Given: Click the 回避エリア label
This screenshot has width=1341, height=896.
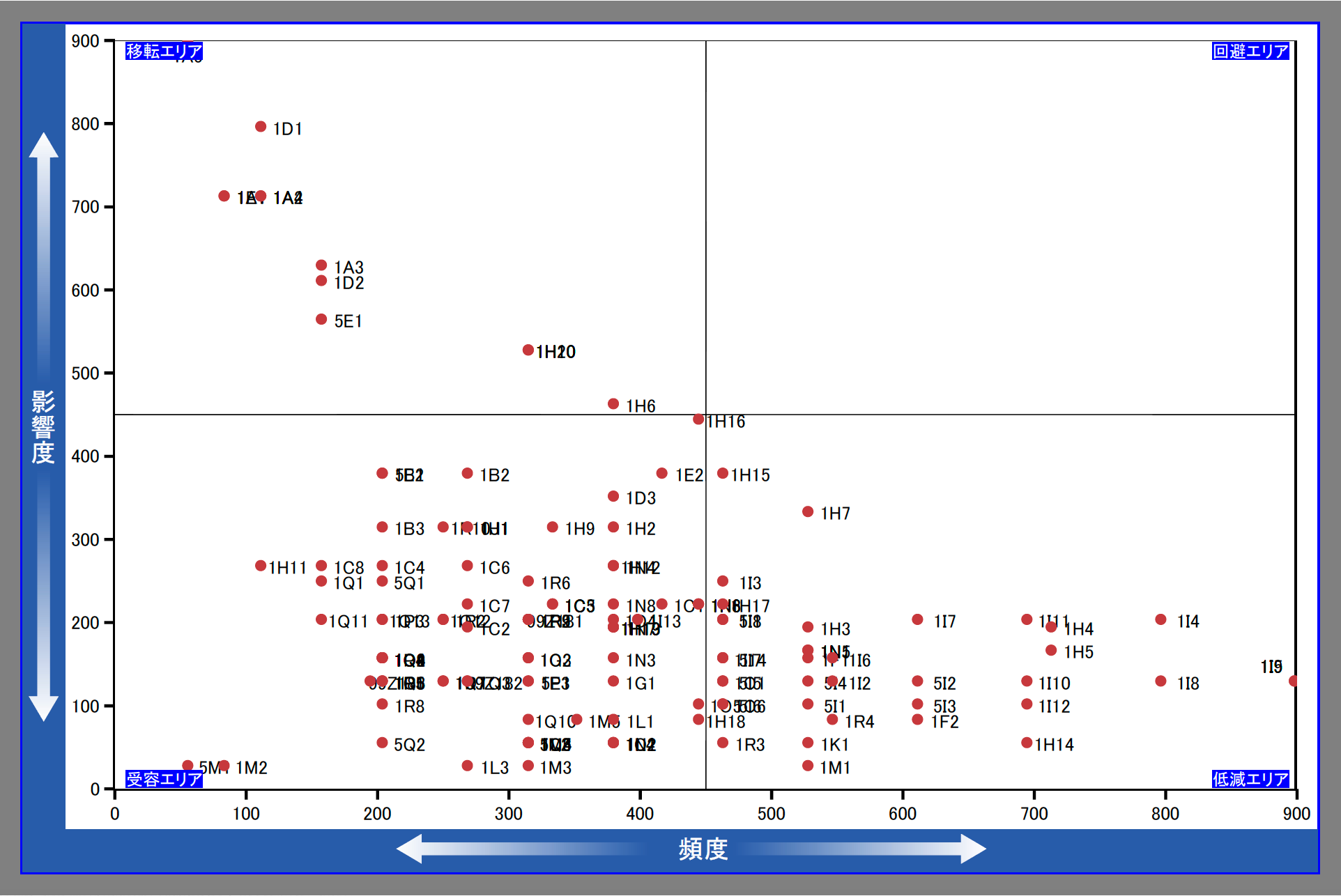Looking at the screenshot, I should click(x=1250, y=51).
